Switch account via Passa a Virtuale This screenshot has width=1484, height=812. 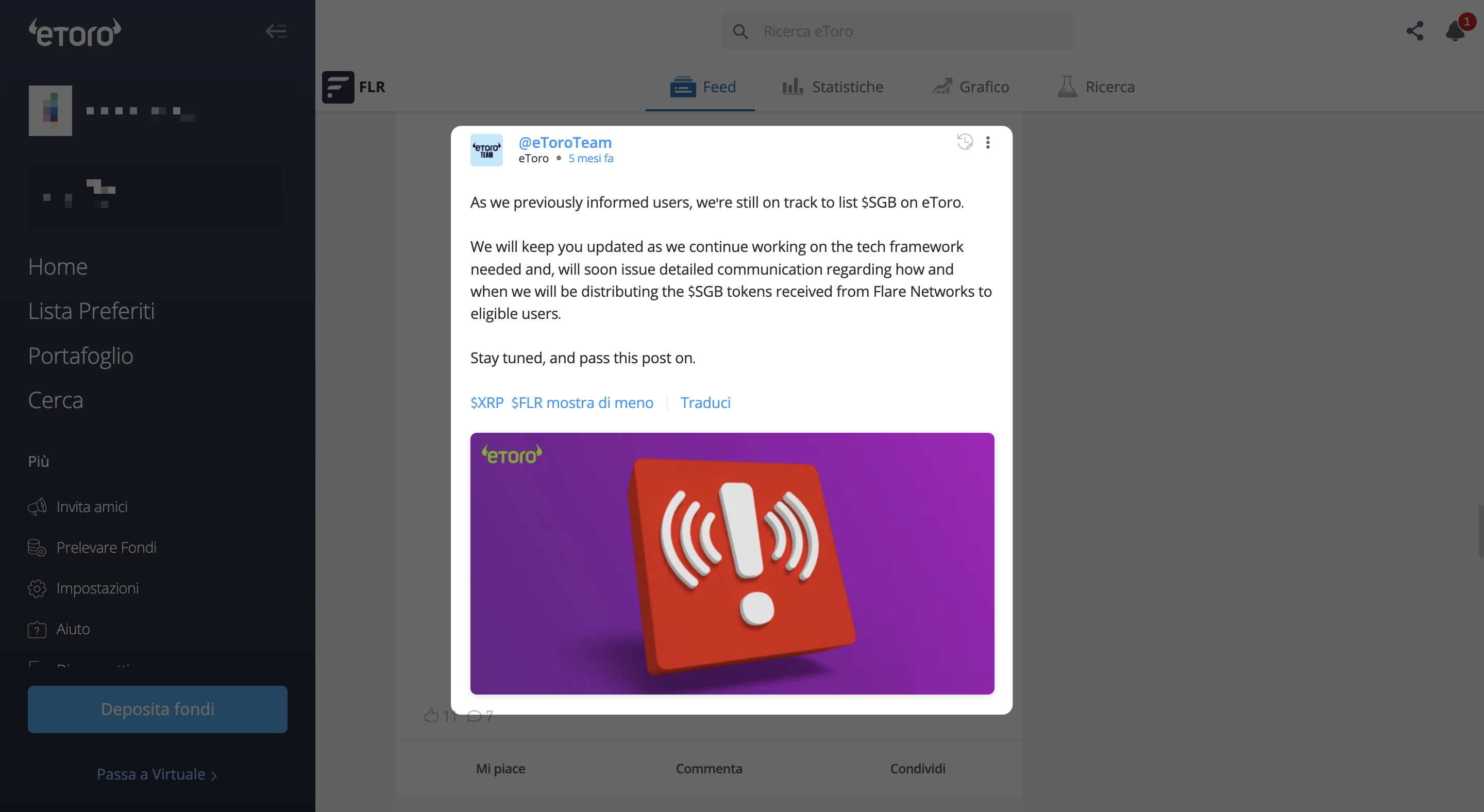[157, 774]
